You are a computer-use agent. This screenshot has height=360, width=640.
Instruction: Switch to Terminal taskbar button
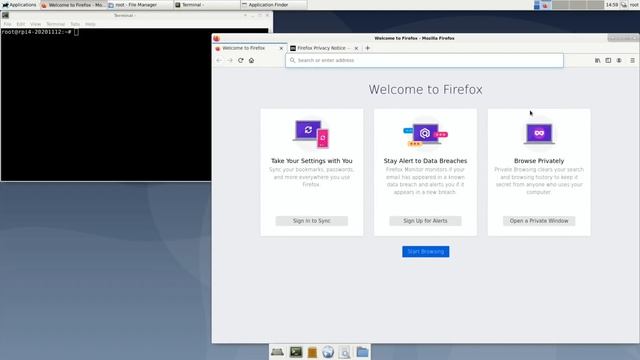coord(207,5)
